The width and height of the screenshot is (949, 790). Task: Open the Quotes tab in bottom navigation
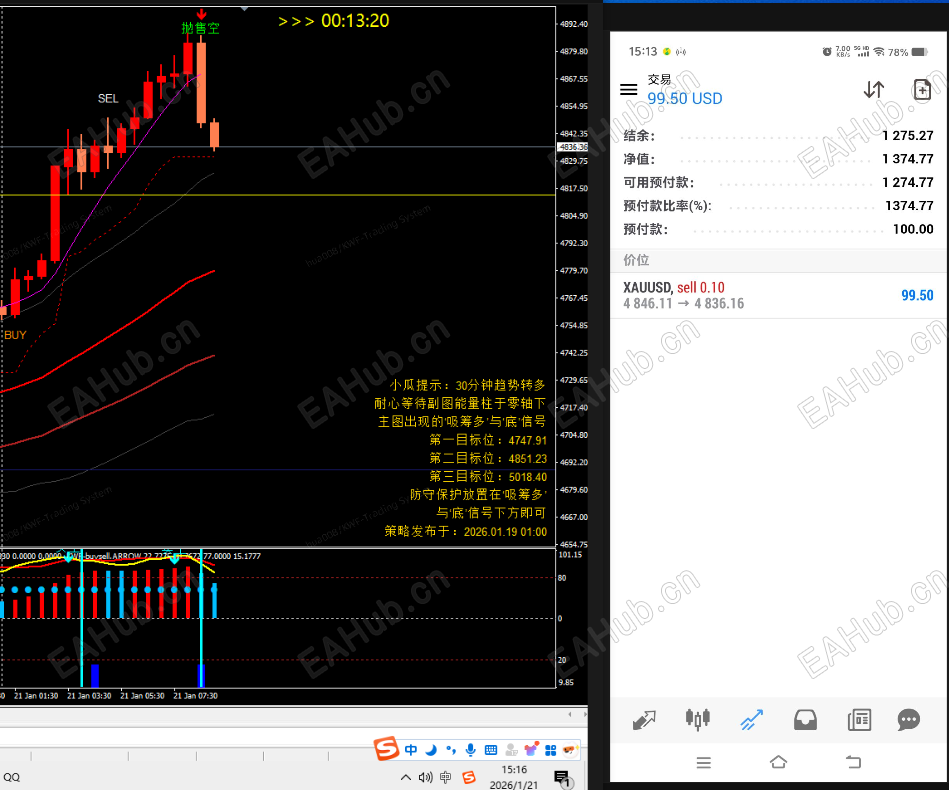[644, 720]
